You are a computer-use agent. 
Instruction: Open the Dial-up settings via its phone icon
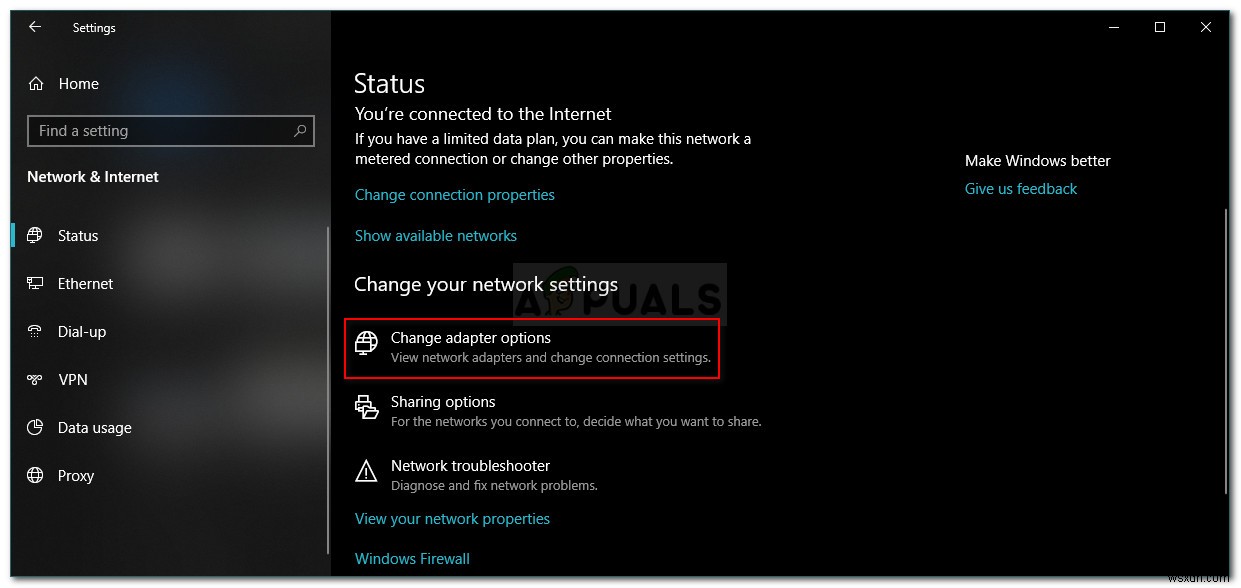coord(35,331)
